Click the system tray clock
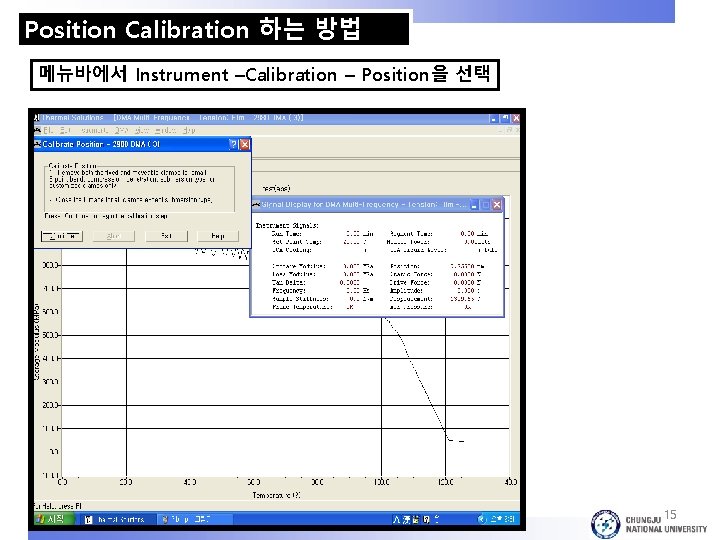The height and width of the screenshot is (540, 720). pyautogui.click(x=503, y=519)
